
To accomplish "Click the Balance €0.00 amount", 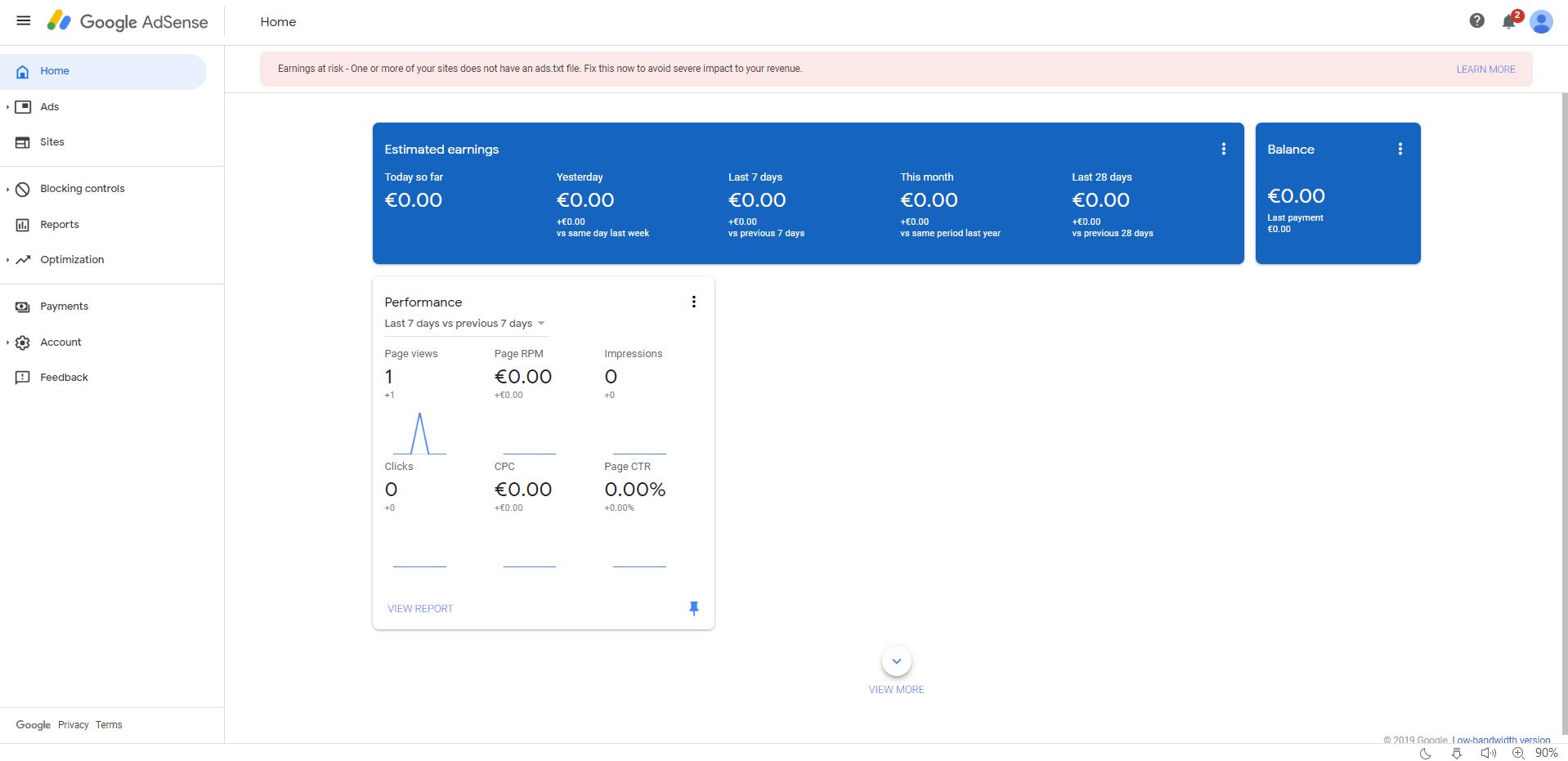I will (x=1296, y=196).
